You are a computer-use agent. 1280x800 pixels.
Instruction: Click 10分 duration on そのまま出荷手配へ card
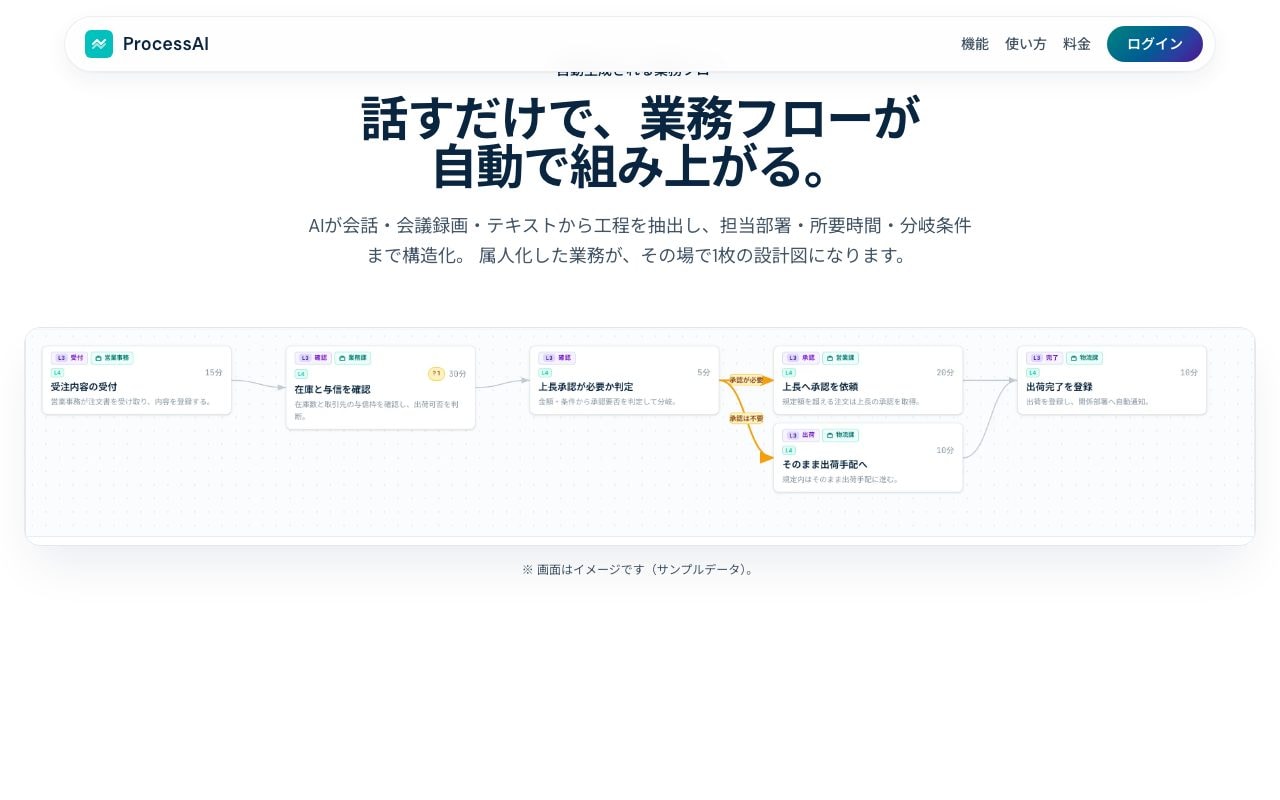point(946,450)
